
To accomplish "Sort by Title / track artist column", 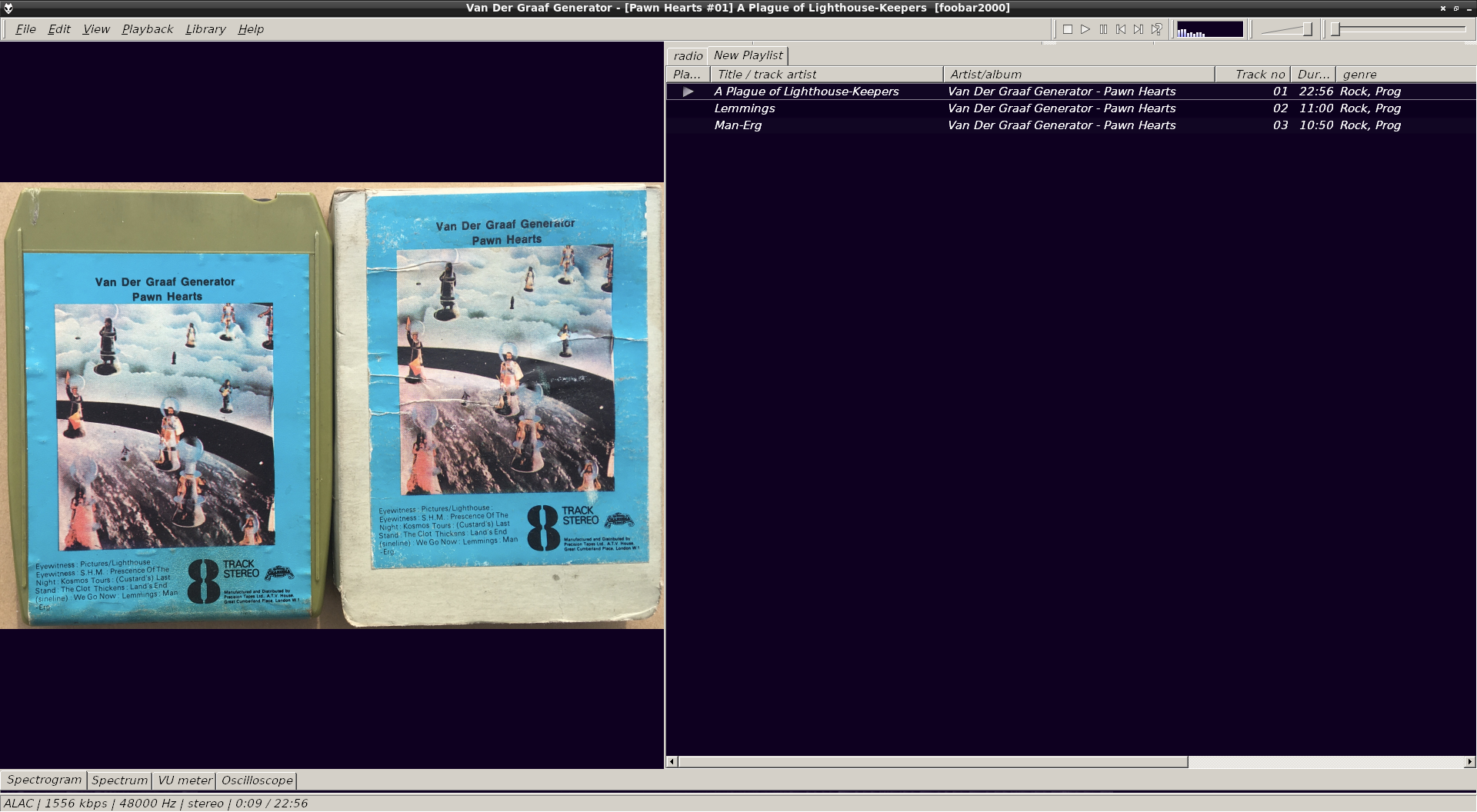I will tap(827, 75).
